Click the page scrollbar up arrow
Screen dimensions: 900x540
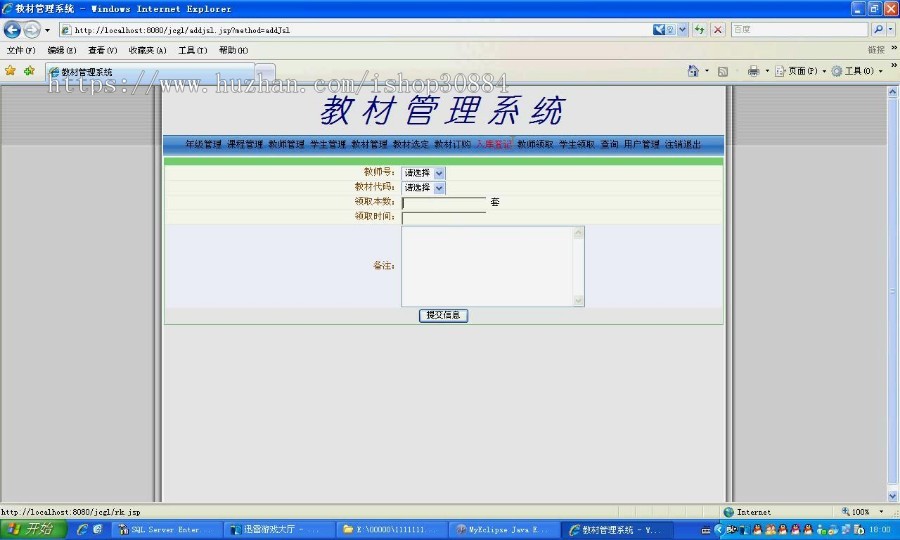893,91
